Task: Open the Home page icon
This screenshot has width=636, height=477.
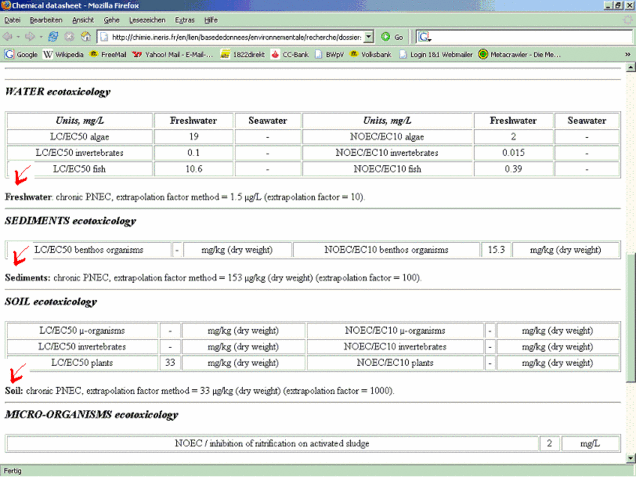Action: (86, 37)
